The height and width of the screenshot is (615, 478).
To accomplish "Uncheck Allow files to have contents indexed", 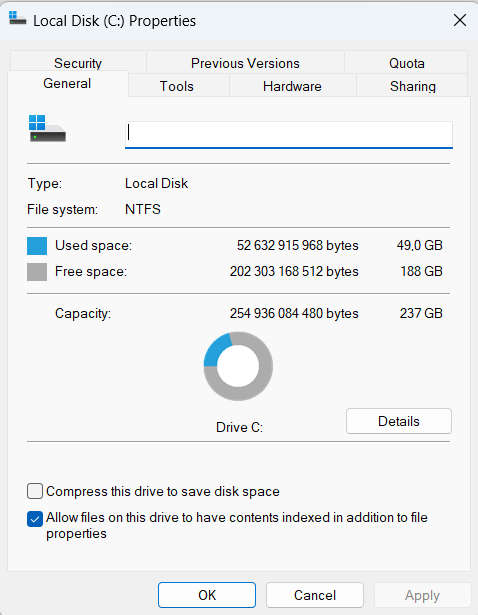I will 35,519.
